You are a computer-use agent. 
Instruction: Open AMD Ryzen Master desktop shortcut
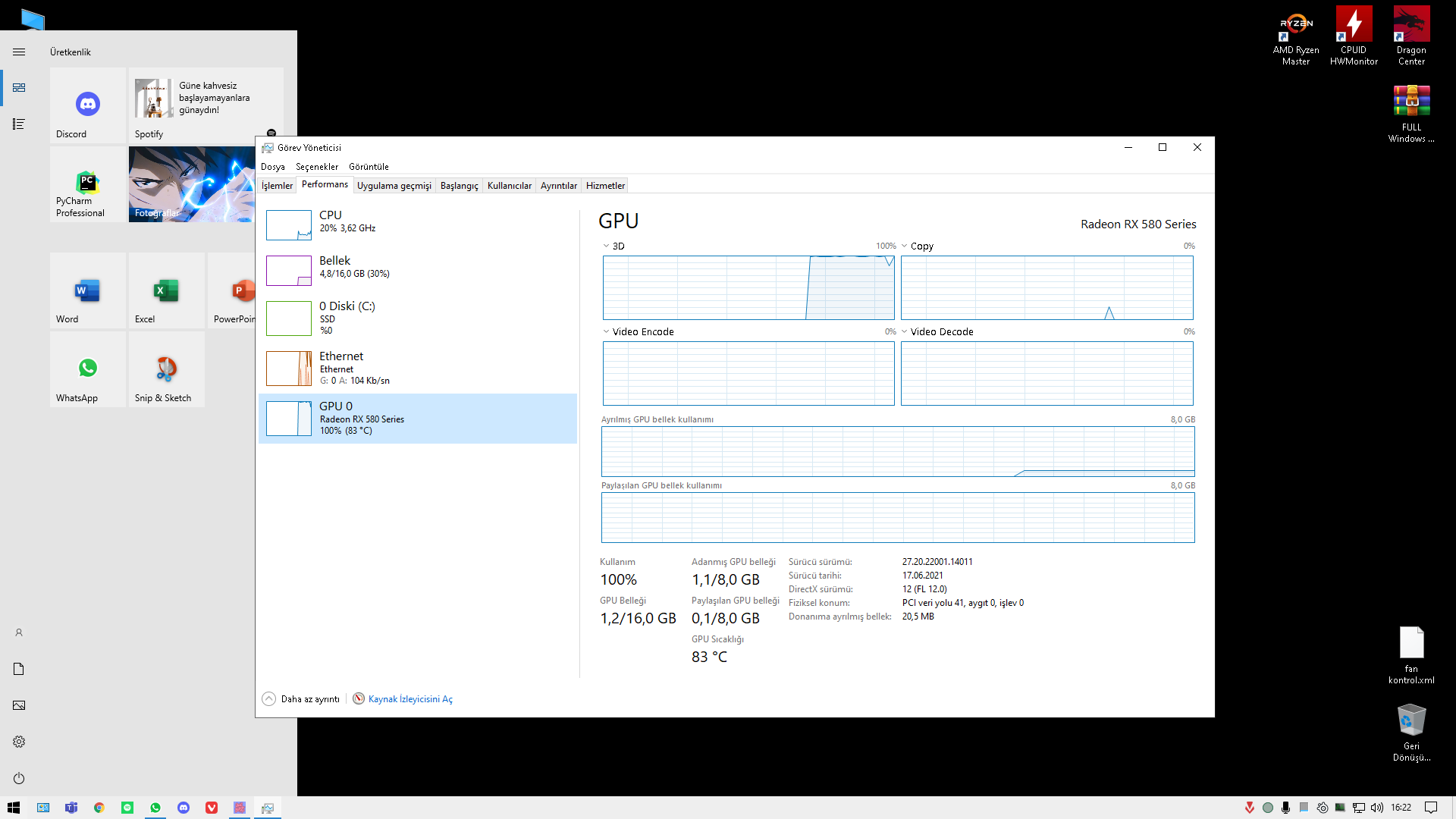[x=1296, y=36]
